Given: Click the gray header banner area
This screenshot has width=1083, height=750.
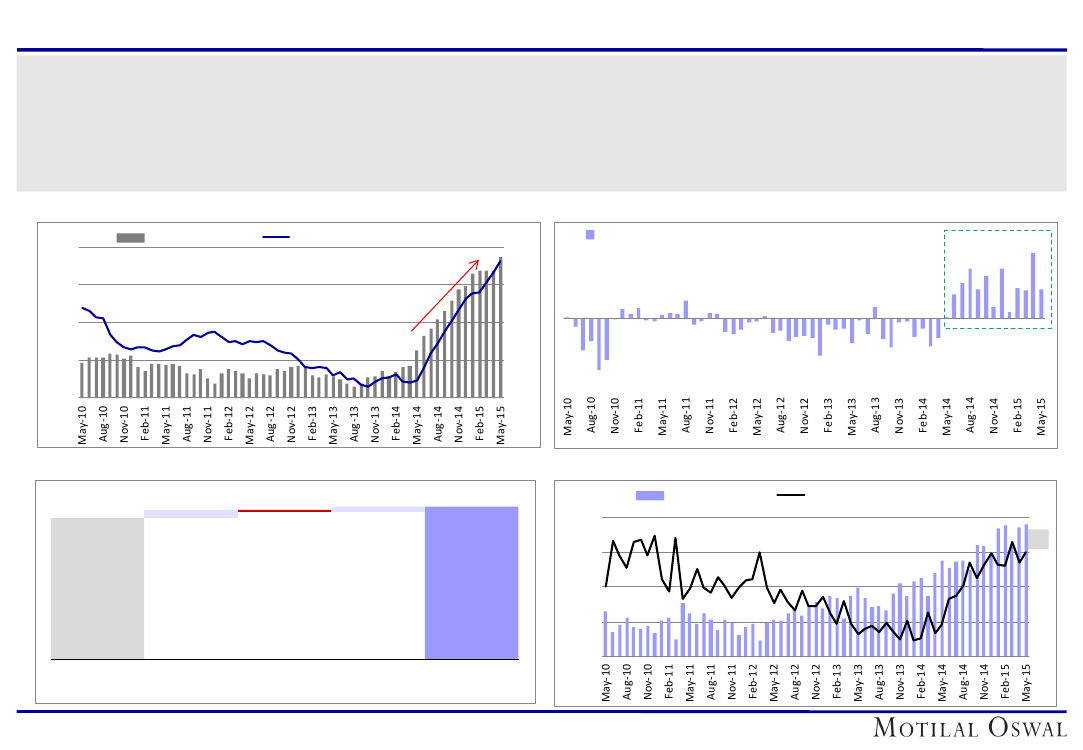Looking at the screenshot, I should coord(541,120).
